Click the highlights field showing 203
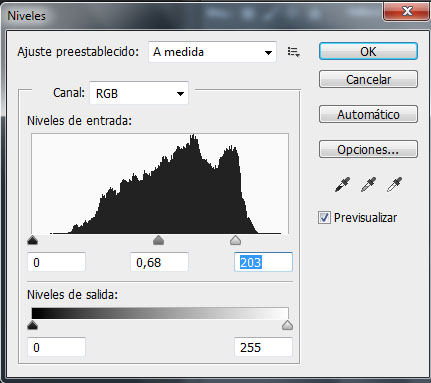 [263, 262]
